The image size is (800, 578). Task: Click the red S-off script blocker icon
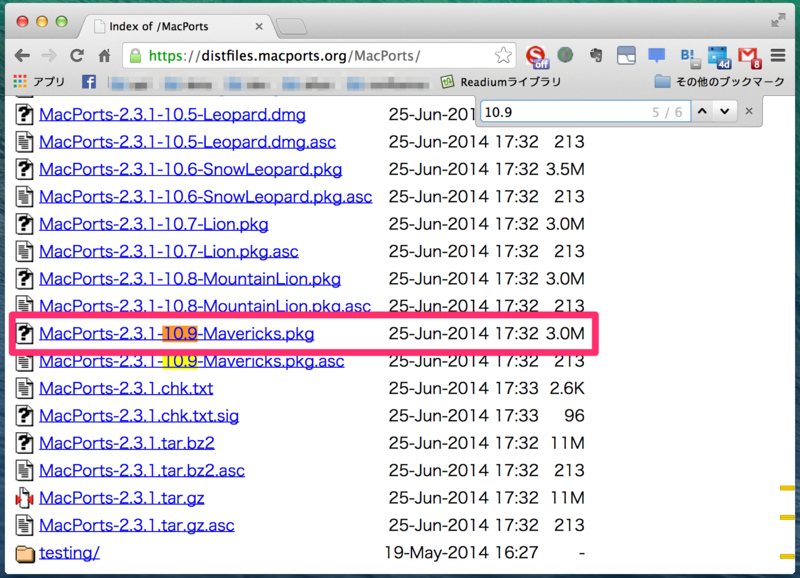tap(537, 56)
